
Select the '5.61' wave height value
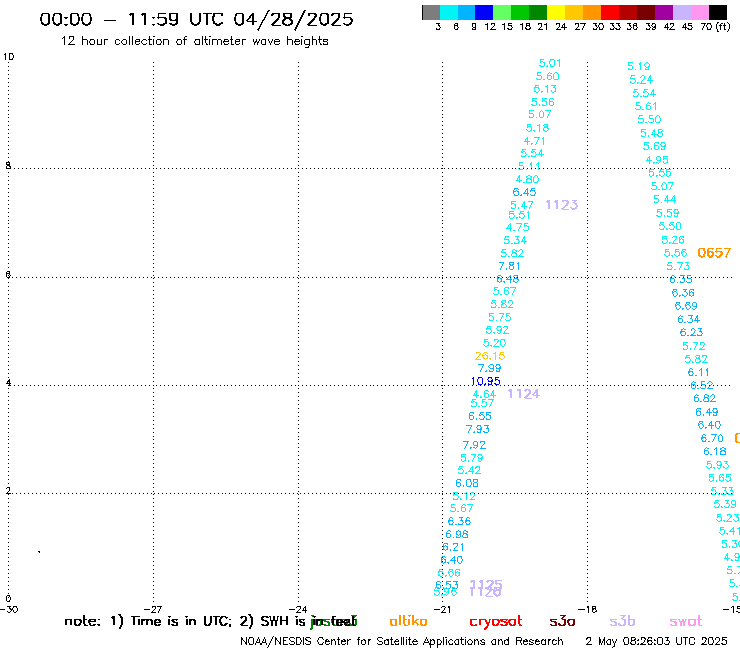[x=646, y=106]
